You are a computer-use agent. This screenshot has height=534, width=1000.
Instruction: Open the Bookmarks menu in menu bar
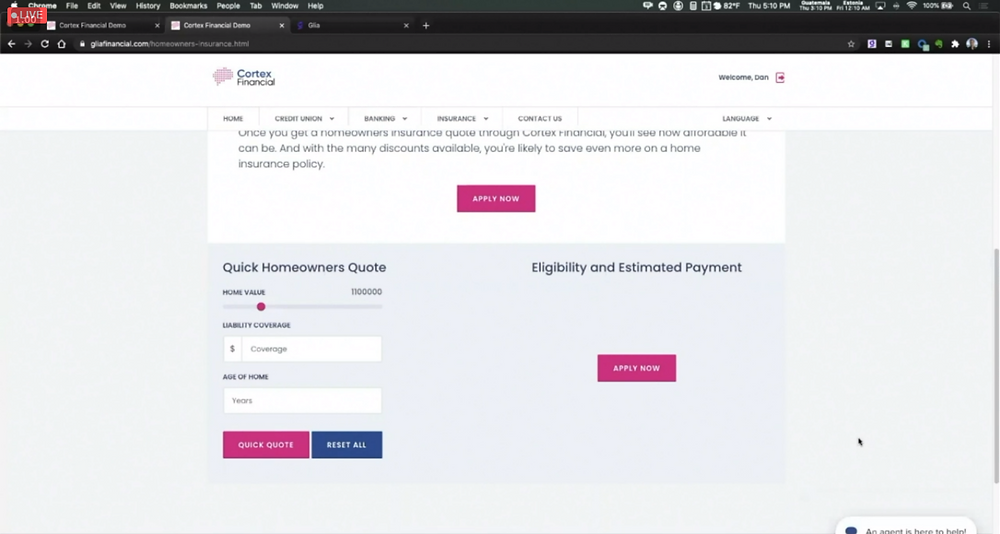point(188,6)
